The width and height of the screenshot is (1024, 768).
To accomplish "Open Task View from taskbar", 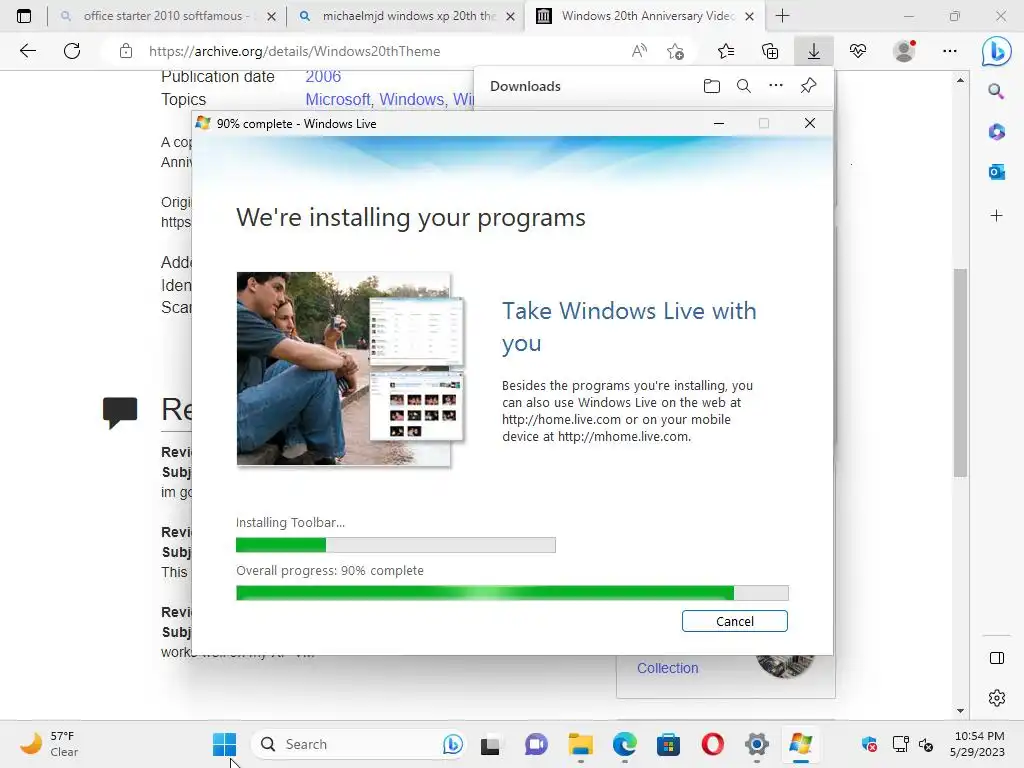I will coord(490,744).
